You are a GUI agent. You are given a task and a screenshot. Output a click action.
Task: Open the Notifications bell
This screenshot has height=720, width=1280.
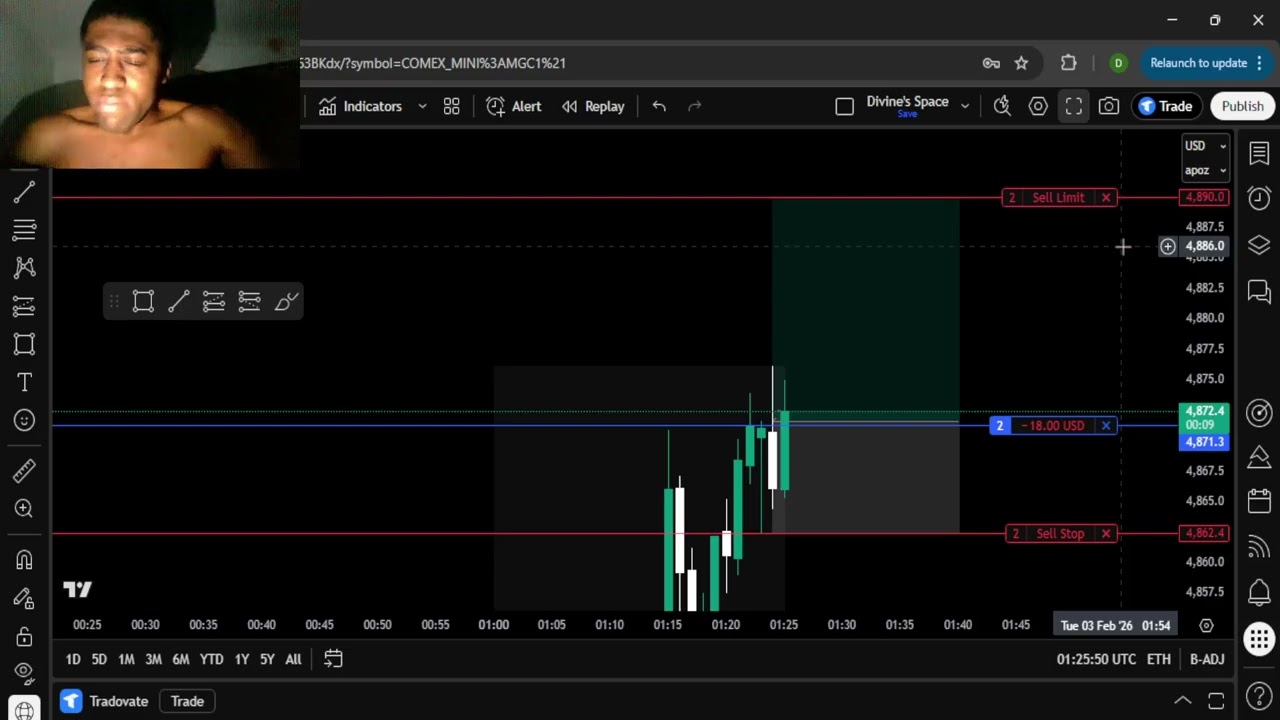coord(1259,593)
